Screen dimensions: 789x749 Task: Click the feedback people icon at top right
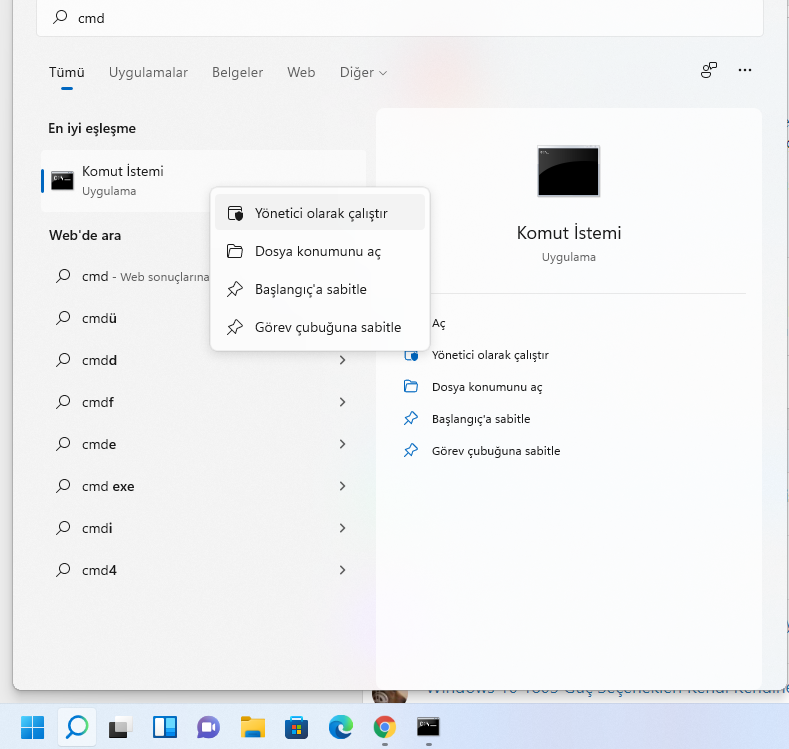click(708, 70)
